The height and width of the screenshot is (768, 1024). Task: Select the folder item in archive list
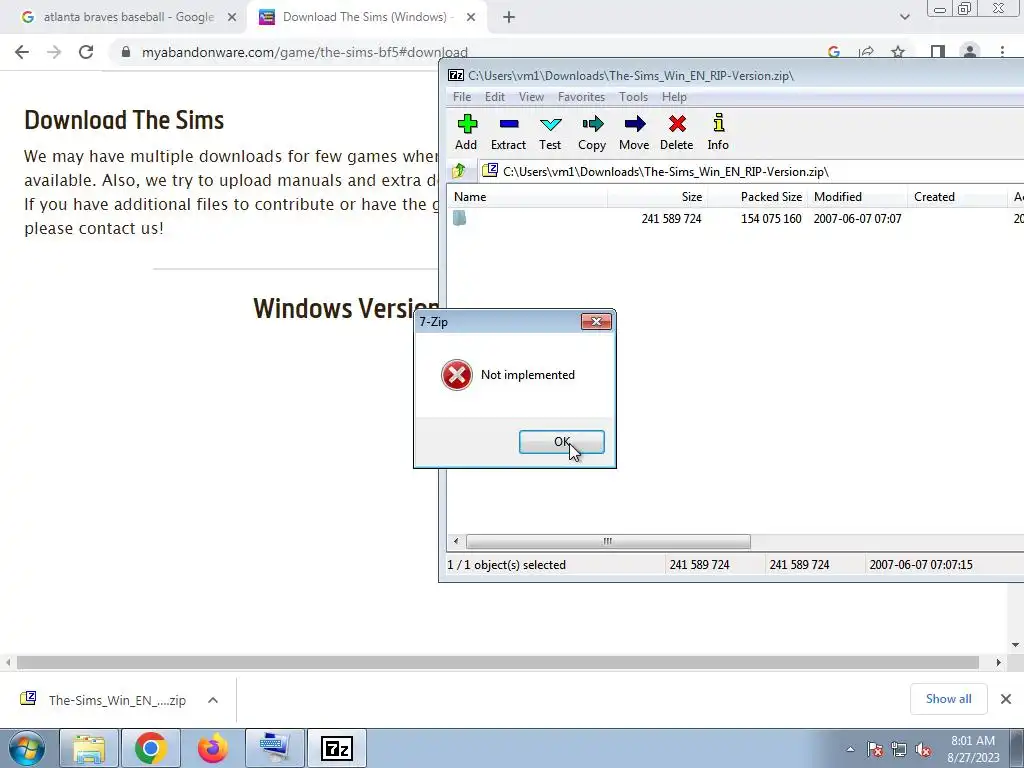(x=460, y=218)
